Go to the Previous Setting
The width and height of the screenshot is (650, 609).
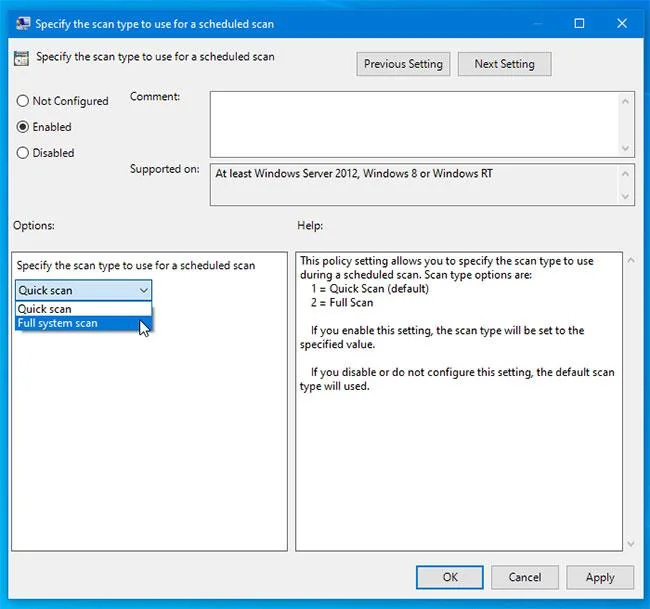(403, 64)
